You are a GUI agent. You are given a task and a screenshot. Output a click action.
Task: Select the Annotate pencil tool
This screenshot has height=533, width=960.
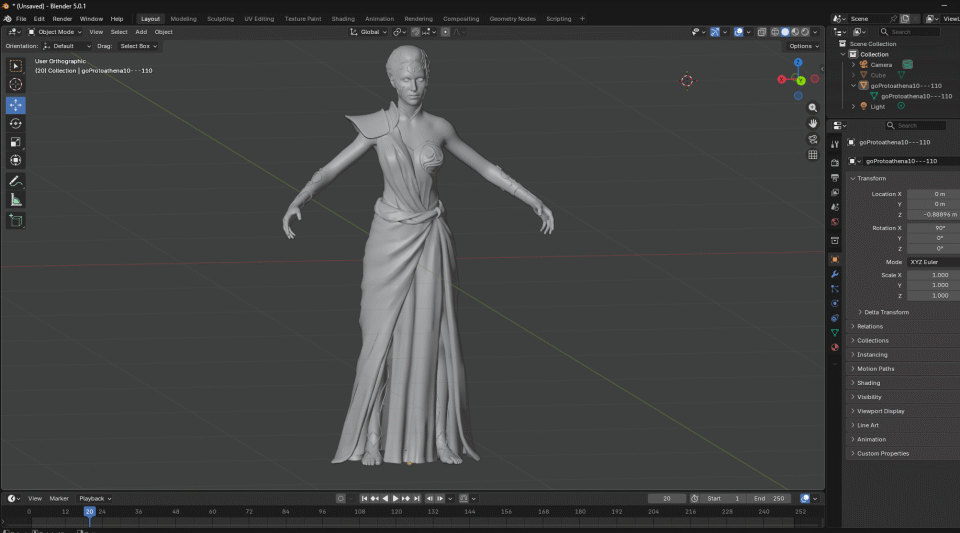(16, 181)
